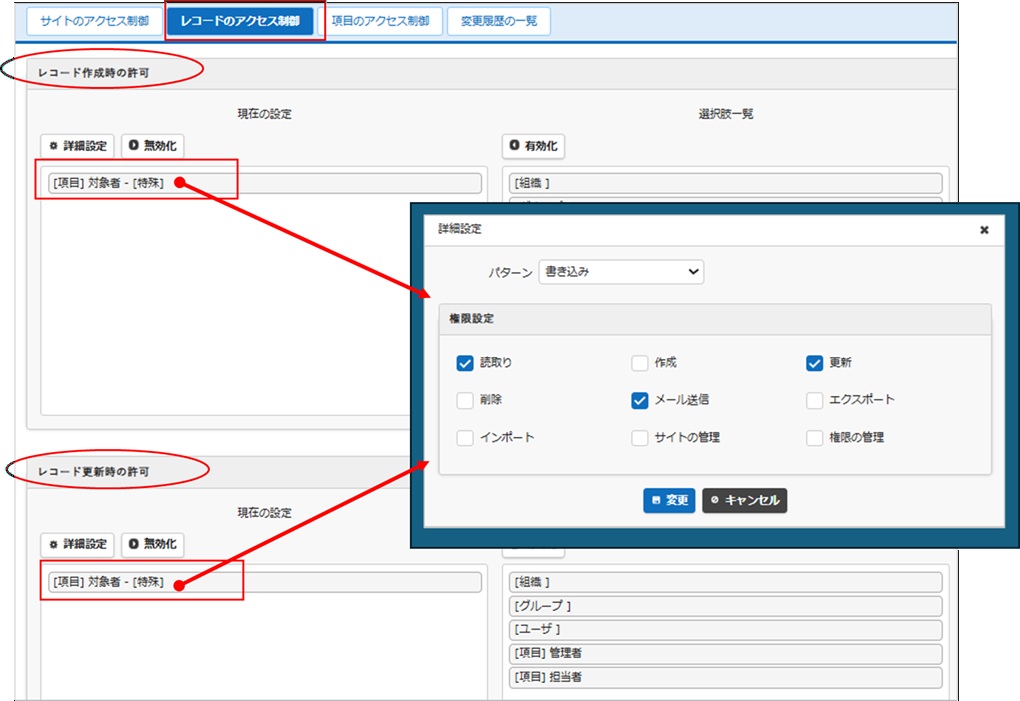Image resolution: width=1020 pixels, height=701 pixels.
Task: Tick the 削除 checkbox
Action: tap(465, 400)
